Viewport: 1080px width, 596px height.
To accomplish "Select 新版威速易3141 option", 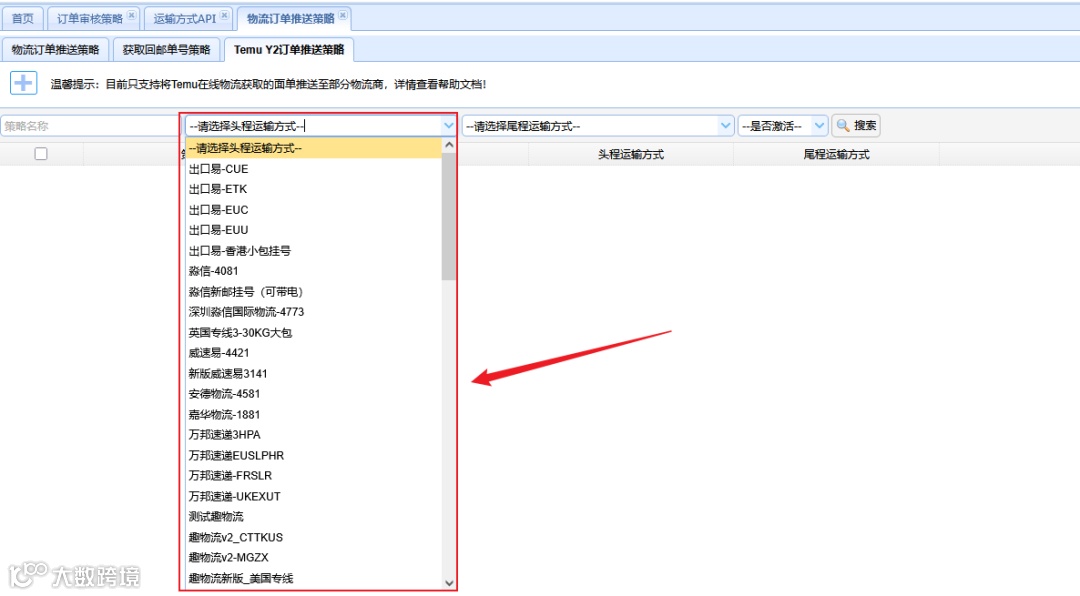I will coord(313,373).
